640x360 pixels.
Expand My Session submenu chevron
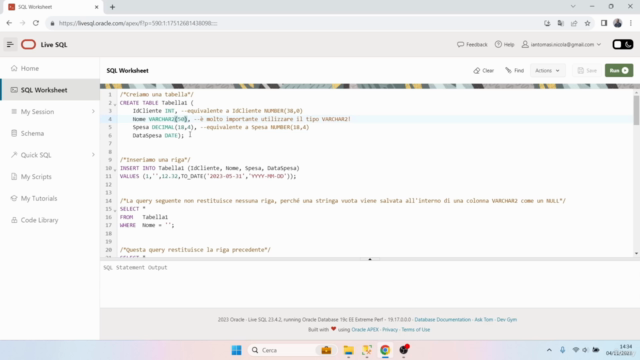click(93, 111)
